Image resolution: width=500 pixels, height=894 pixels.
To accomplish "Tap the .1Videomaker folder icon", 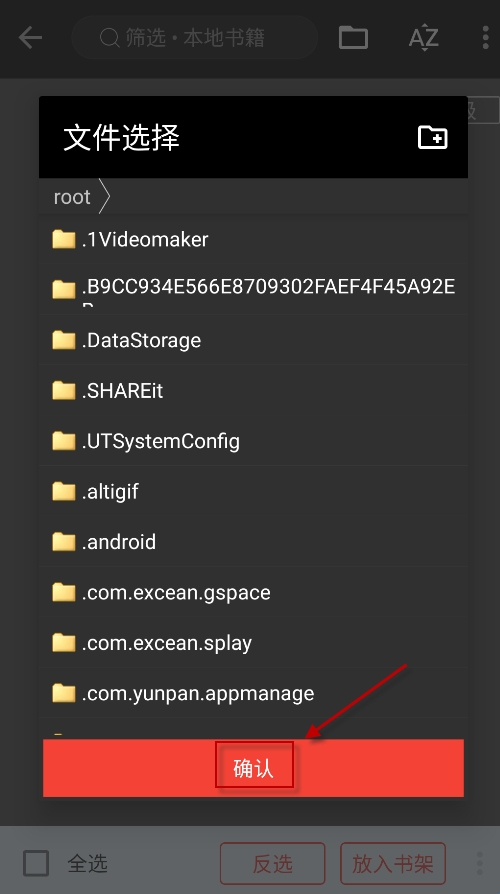I will coord(64,239).
